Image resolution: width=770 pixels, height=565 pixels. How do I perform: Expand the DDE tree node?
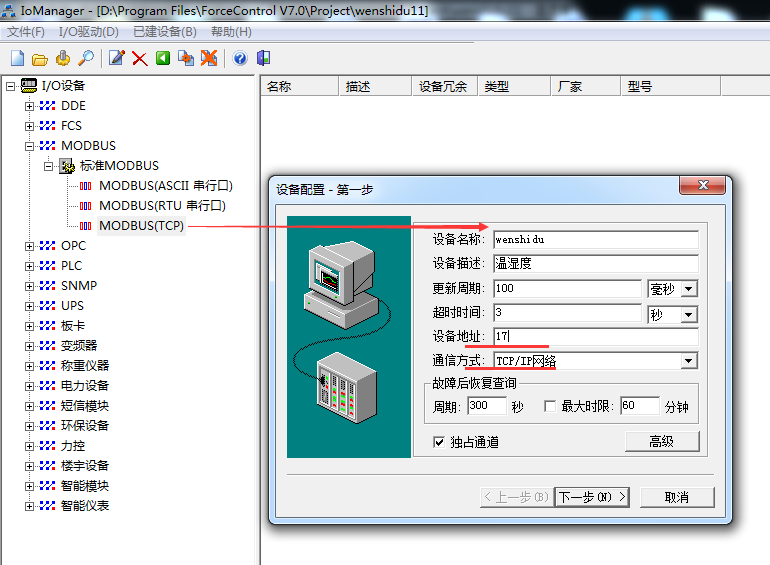pos(29,107)
